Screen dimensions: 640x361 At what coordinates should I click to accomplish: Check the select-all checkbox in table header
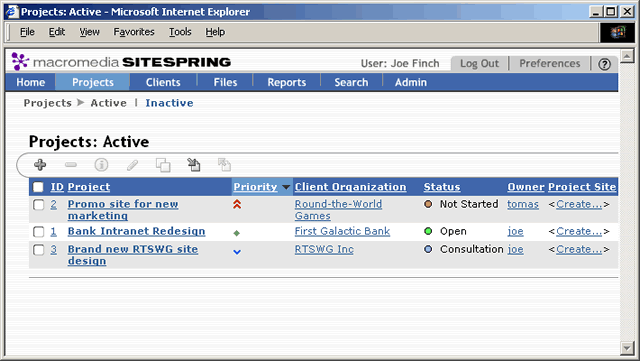point(38,187)
